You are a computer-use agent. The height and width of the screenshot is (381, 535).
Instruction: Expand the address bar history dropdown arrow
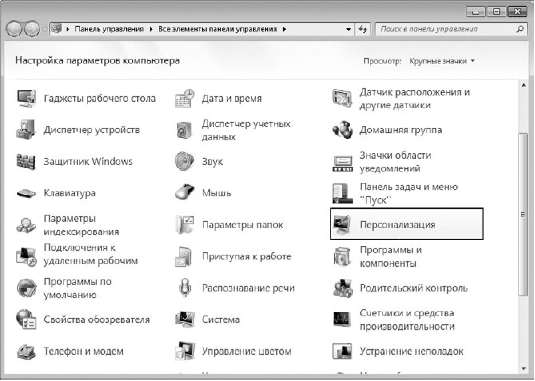(x=348, y=29)
